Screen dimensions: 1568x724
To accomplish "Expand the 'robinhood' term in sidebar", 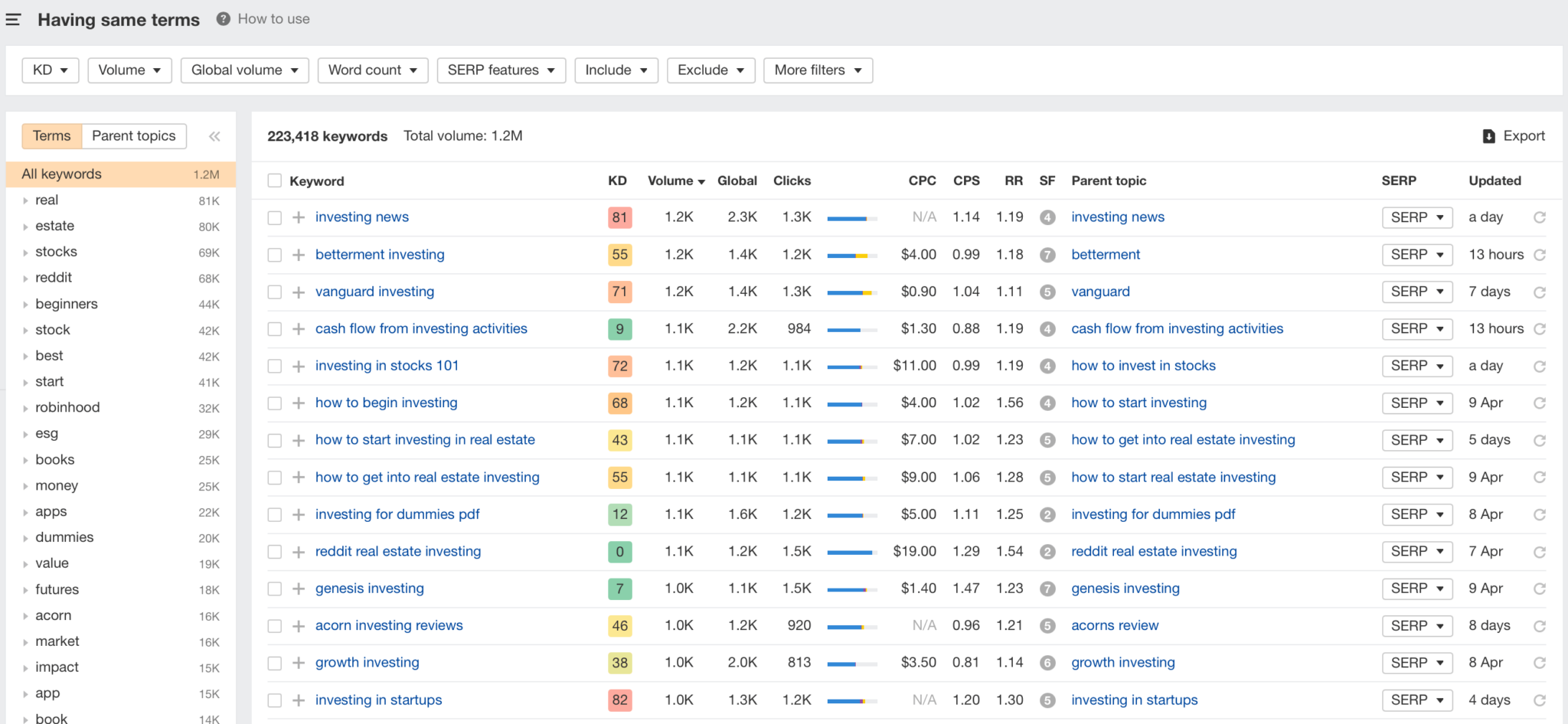I will pyautogui.click(x=25, y=408).
